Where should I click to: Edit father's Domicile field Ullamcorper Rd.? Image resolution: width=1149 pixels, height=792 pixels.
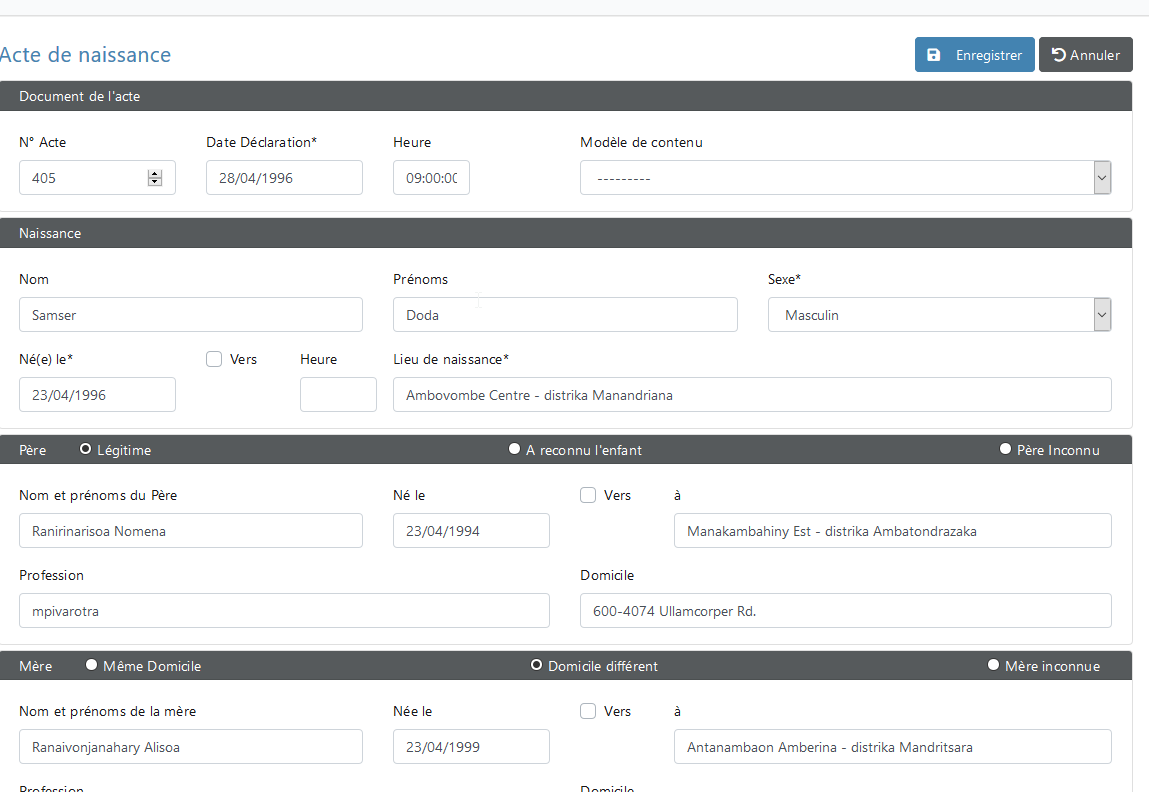846,611
